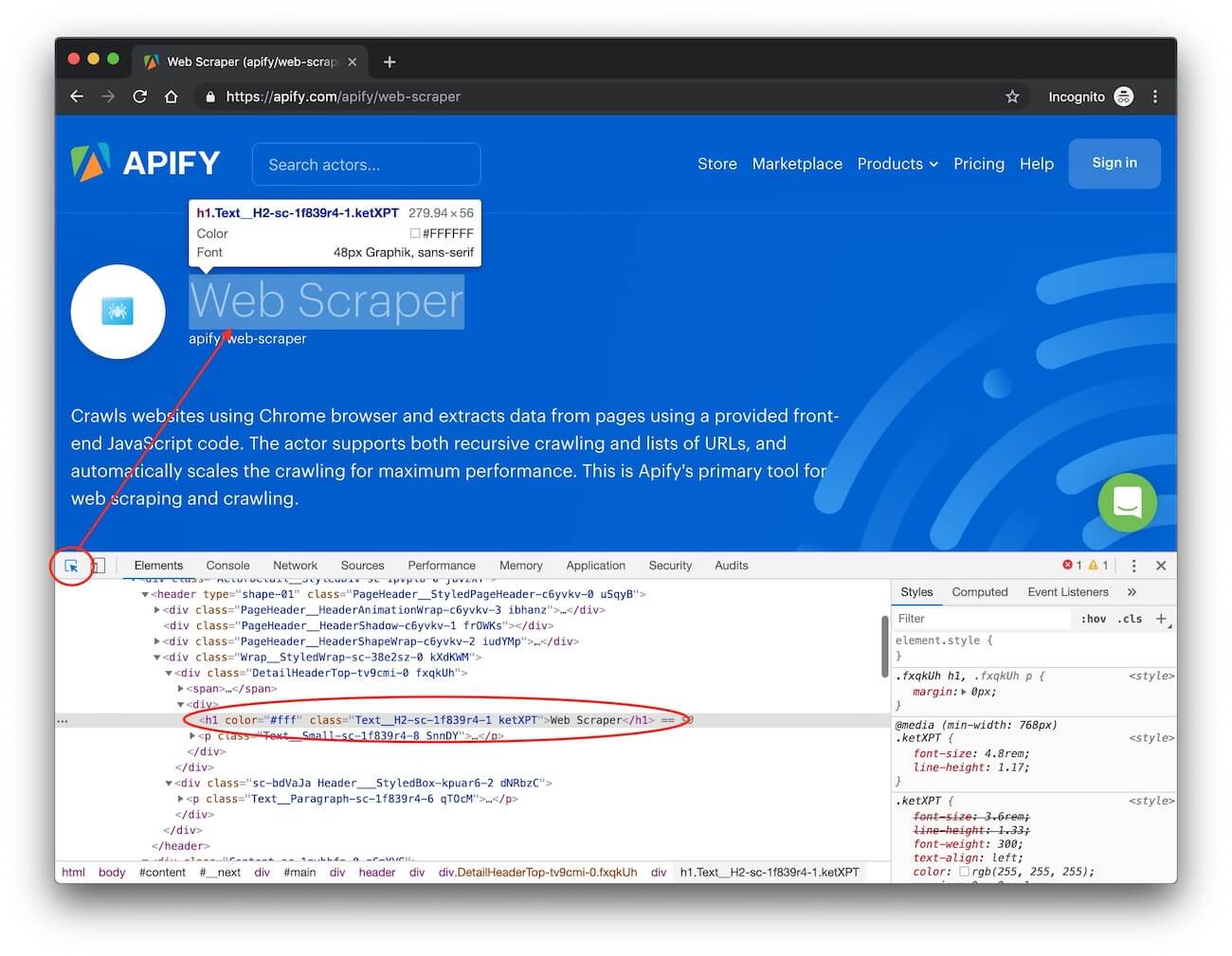Open the Help link
Screen dimensions: 1232x956
click(1037, 164)
